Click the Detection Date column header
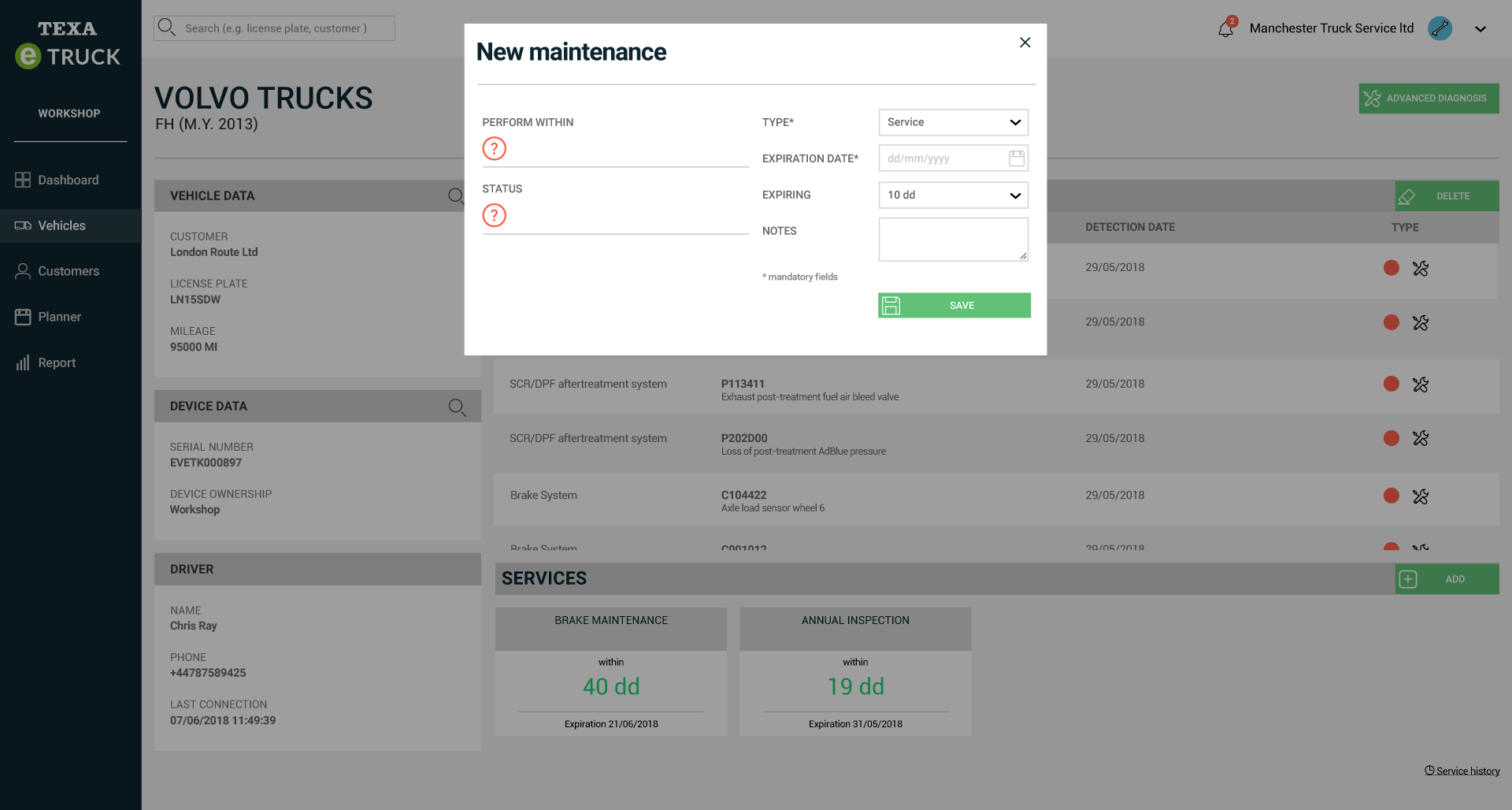This screenshot has height=810, width=1512. click(1130, 227)
